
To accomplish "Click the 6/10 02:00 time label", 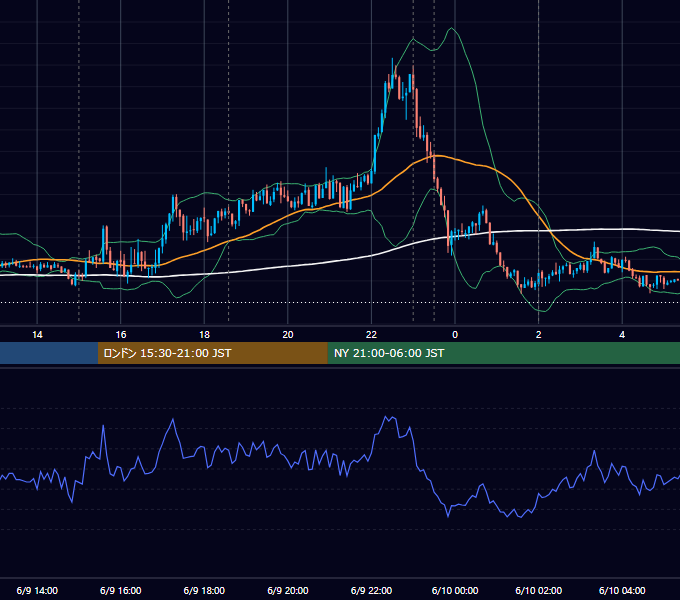I will (x=539, y=590).
